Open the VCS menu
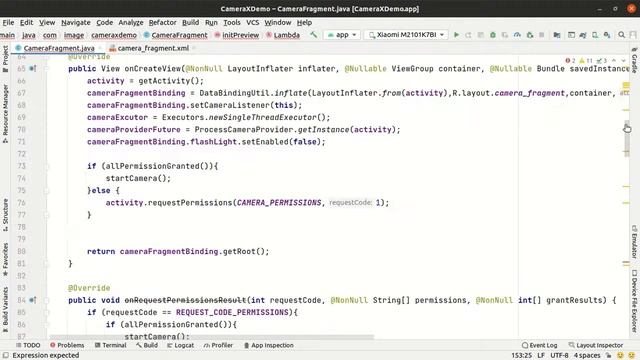 click(253, 22)
